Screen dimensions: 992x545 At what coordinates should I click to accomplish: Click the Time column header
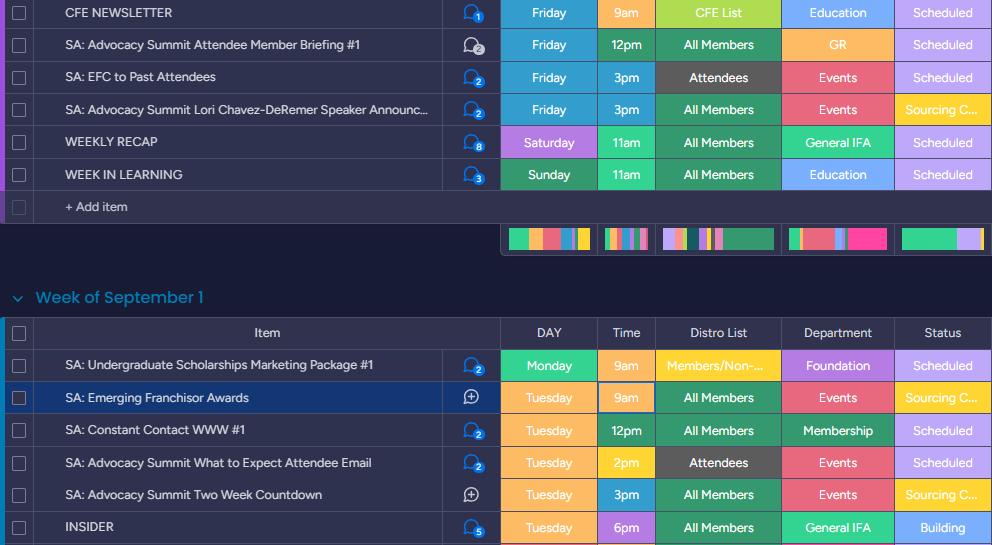point(626,333)
